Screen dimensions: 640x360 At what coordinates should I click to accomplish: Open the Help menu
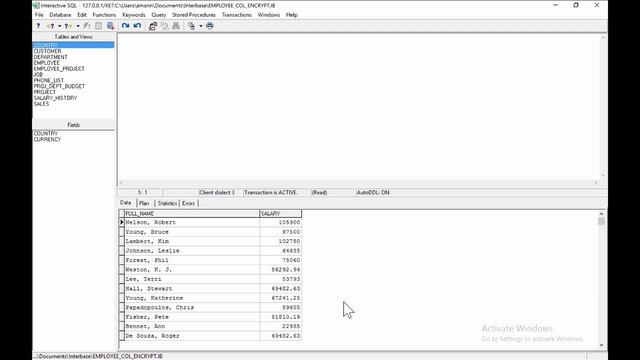coord(291,15)
